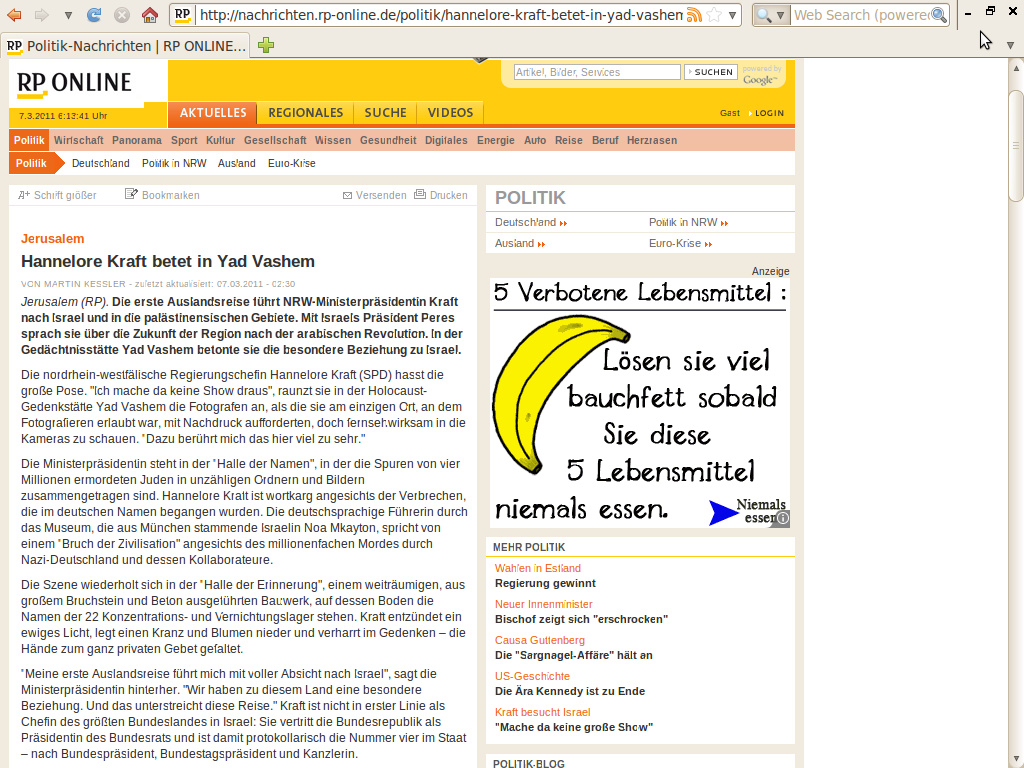Image resolution: width=1024 pixels, height=768 pixels.
Task: Click the vertical scrollbar thumb
Action: 1016,145
